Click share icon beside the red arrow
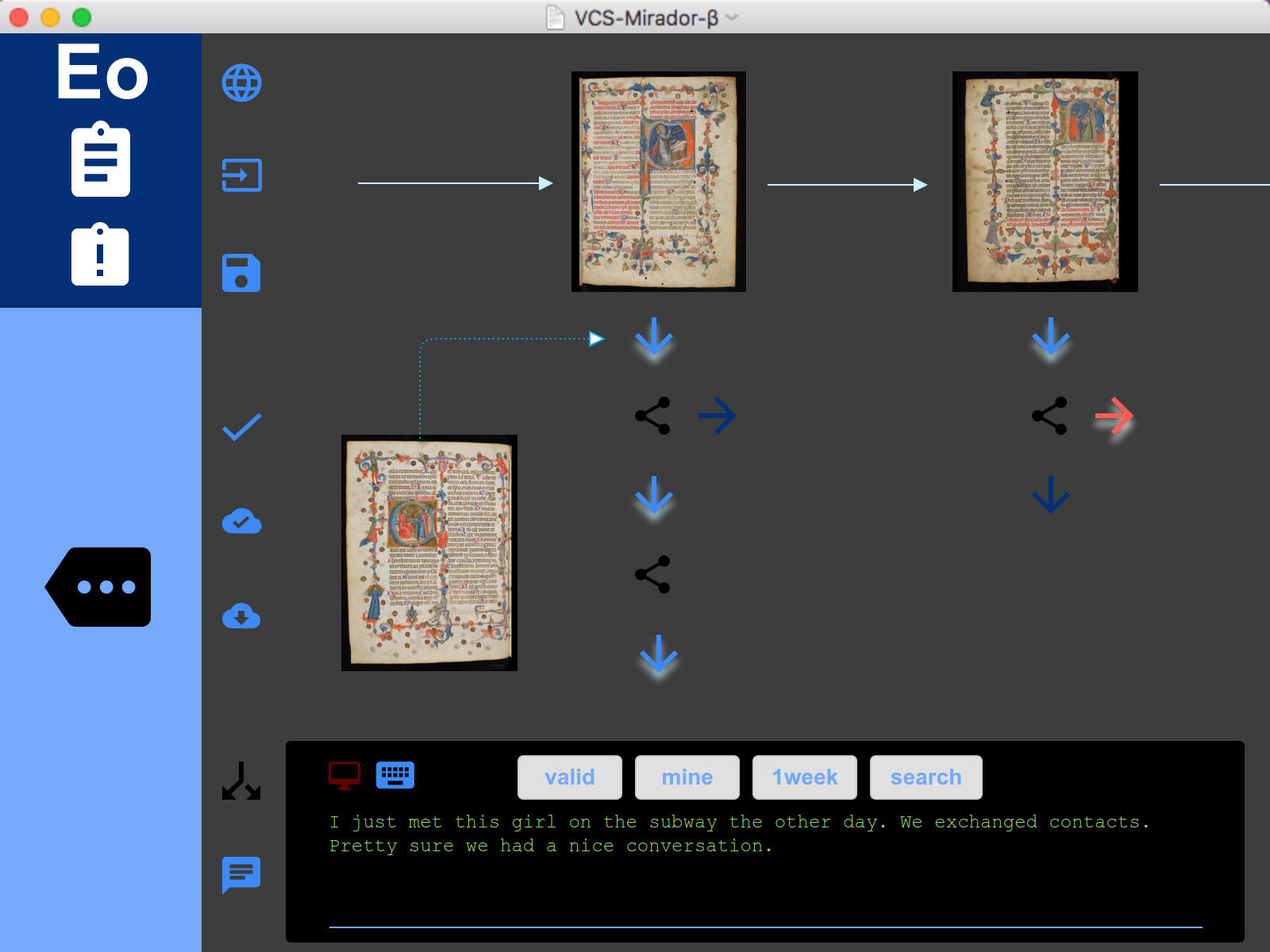 tap(1050, 416)
